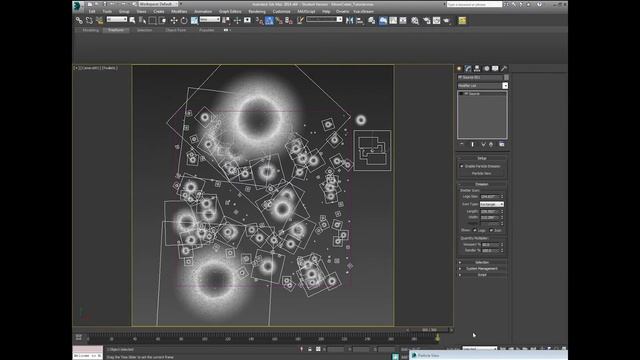Click the Use Pivot Point Center icon
This screenshot has height=360, width=640.
pyautogui.click(x=227, y=20)
